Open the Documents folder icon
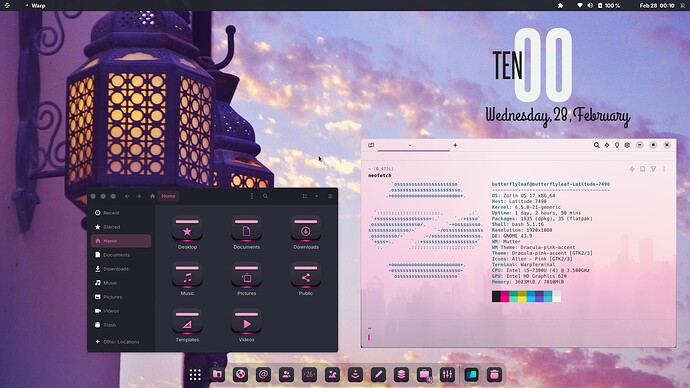 (246, 229)
